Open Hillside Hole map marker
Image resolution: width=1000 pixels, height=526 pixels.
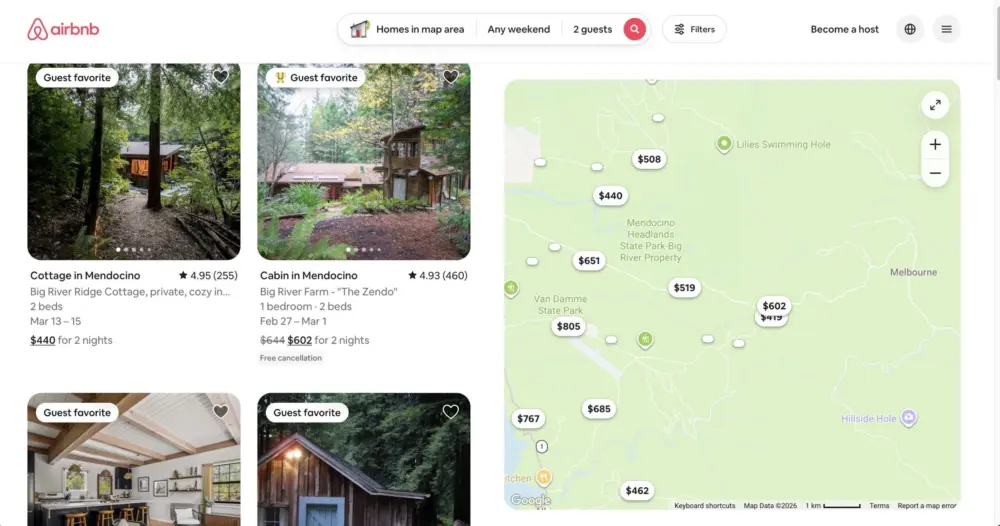click(x=908, y=418)
